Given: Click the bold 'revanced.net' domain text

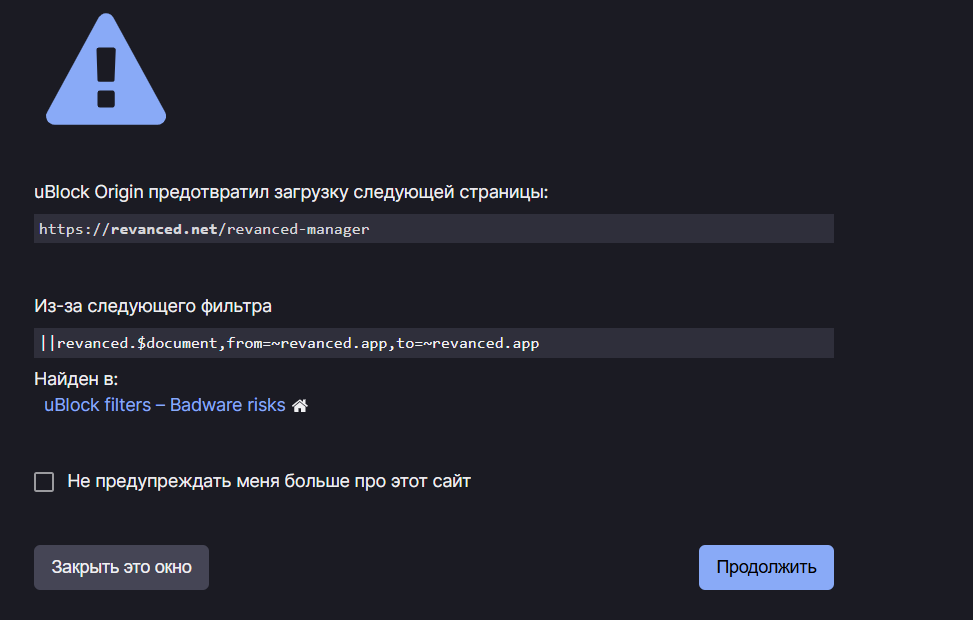Looking at the screenshot, I should pyautogui.click(x=163, y=229).
